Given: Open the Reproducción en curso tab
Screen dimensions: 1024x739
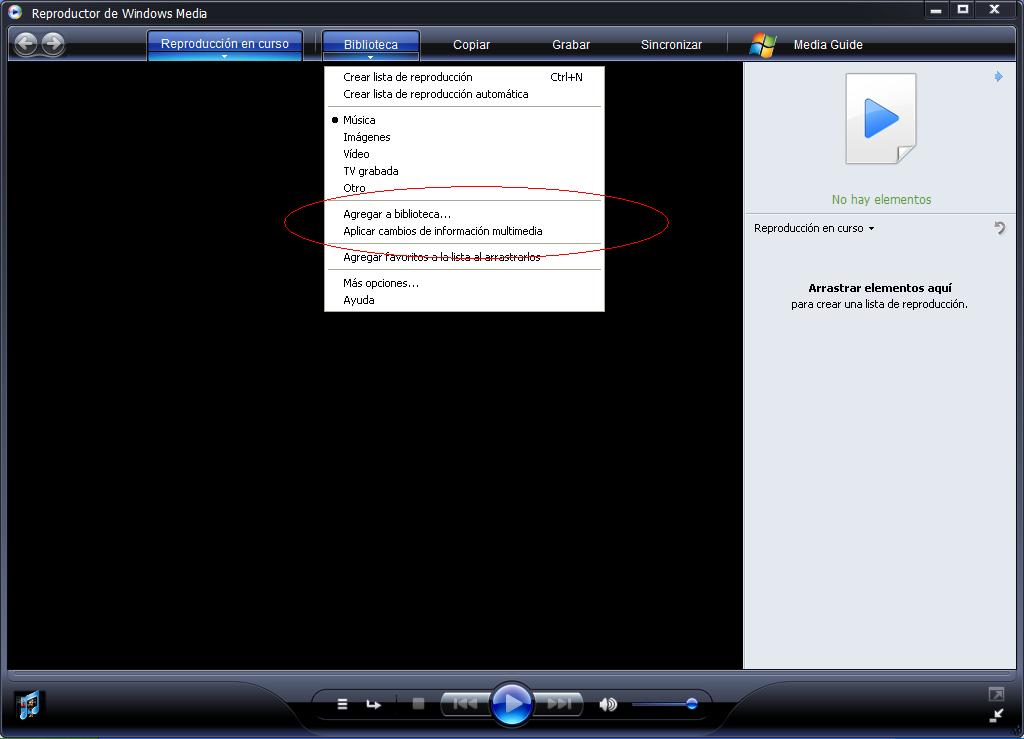Looking at the screenshot, I should [225, 43].
